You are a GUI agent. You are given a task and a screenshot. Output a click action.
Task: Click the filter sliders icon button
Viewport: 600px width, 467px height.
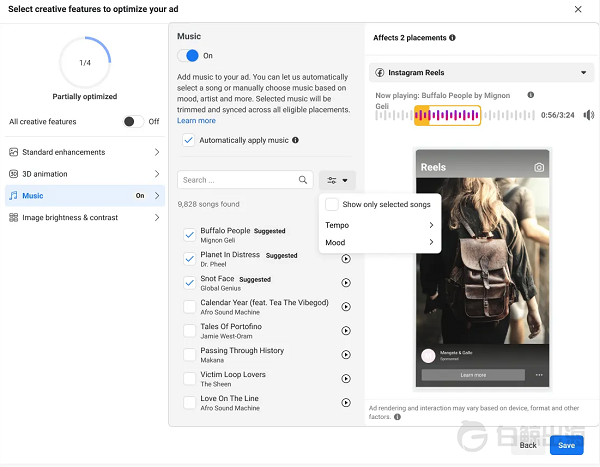coord(337,180)
